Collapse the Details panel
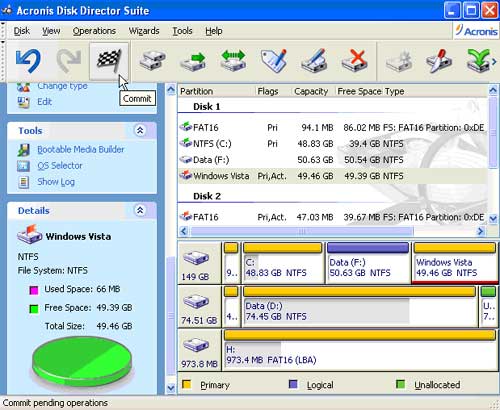The image size is (500, 410). 140,210
